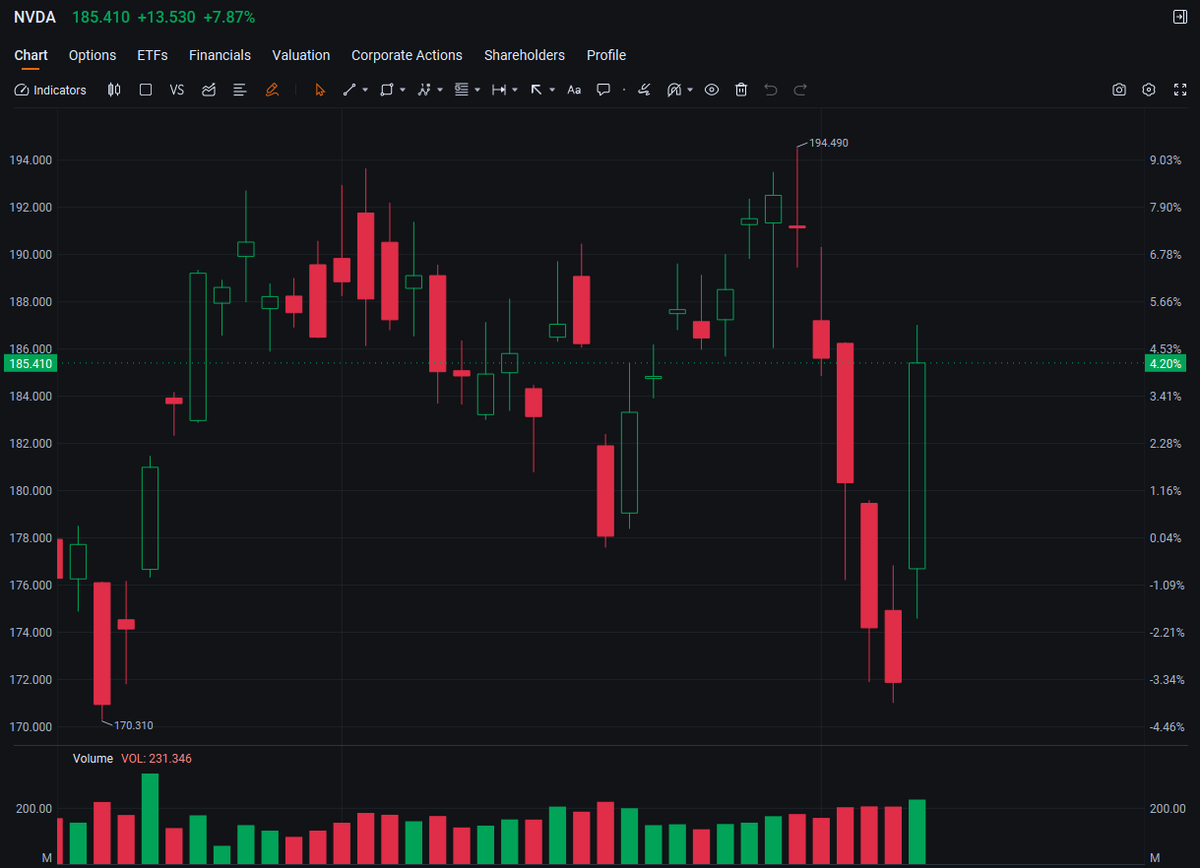Select the trend line drawing tool
This screenshot has height=868, width=1200.
349,90
